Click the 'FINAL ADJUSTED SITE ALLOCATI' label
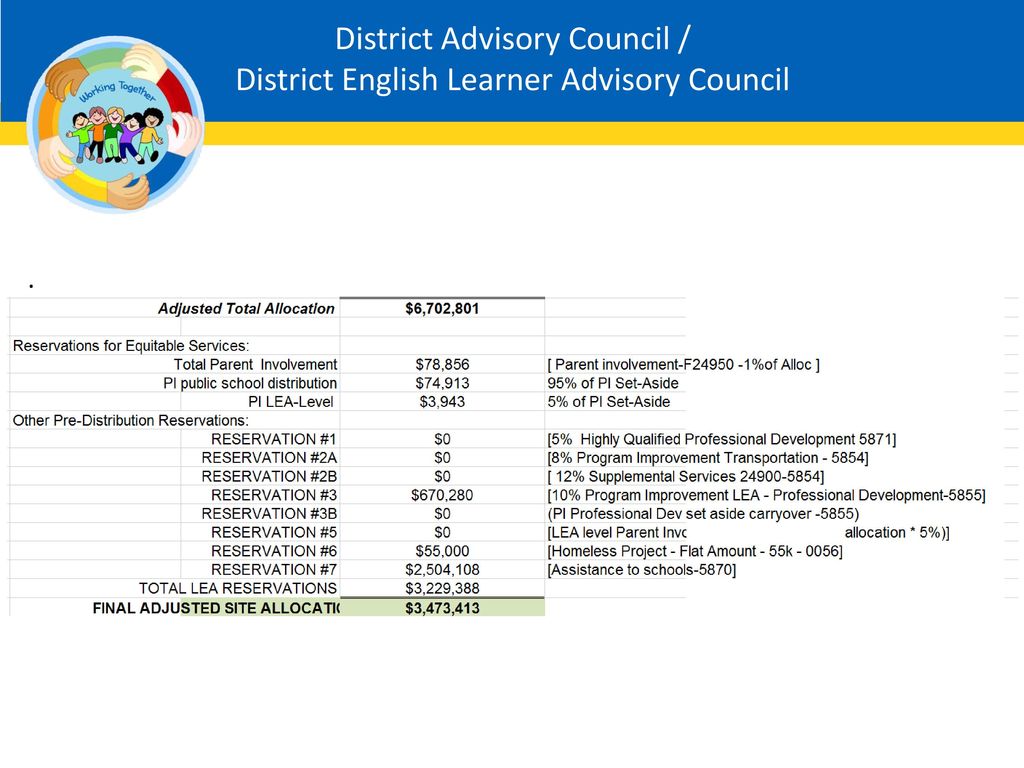The width and height of the screenshot is (1024, 768). coord(216,608)
